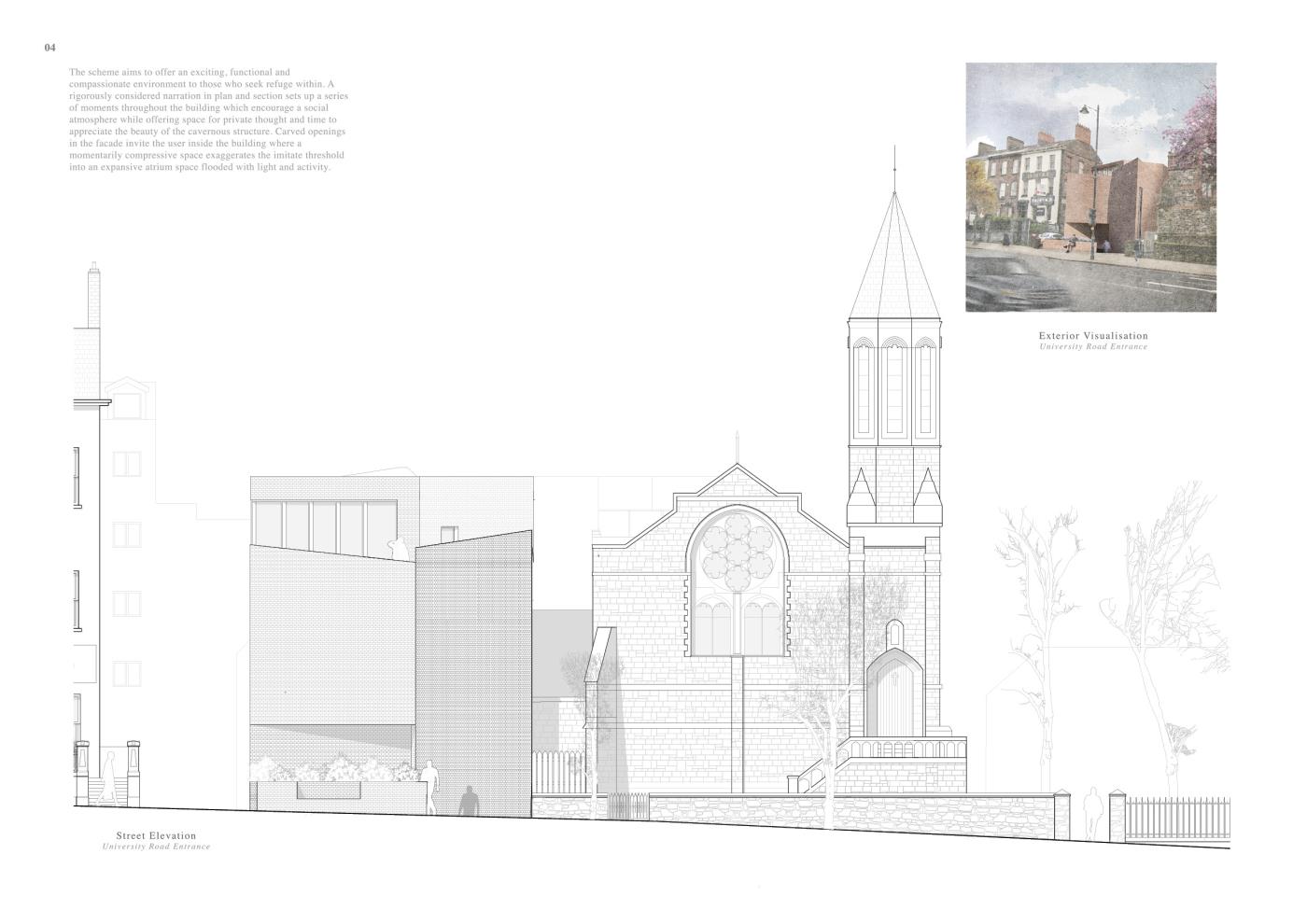Click the iron railing fence at right

click(x=1176, y=818)
